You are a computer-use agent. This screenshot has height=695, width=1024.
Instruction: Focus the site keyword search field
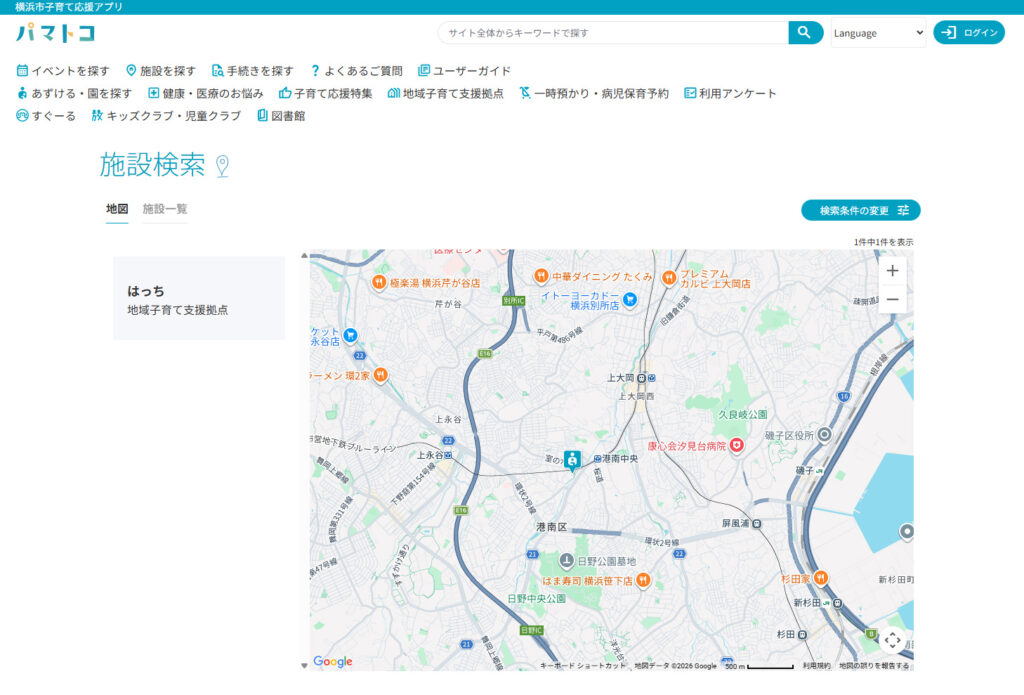click(x=612, y=33)
